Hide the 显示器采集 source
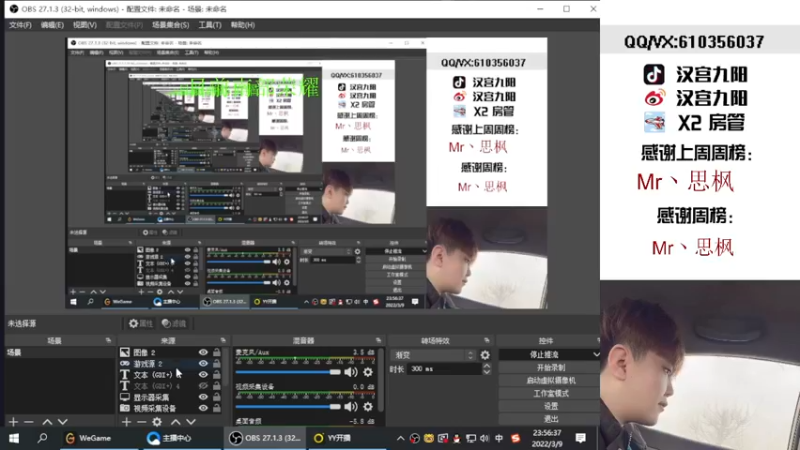This screenshot has width=800, height=450. pos(203,397)
